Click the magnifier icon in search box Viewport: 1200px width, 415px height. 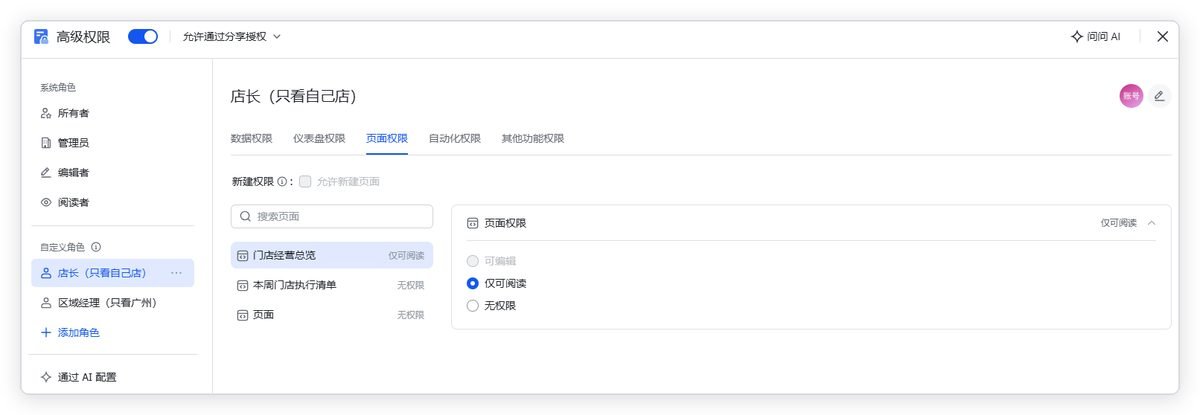tap(245, 216)
